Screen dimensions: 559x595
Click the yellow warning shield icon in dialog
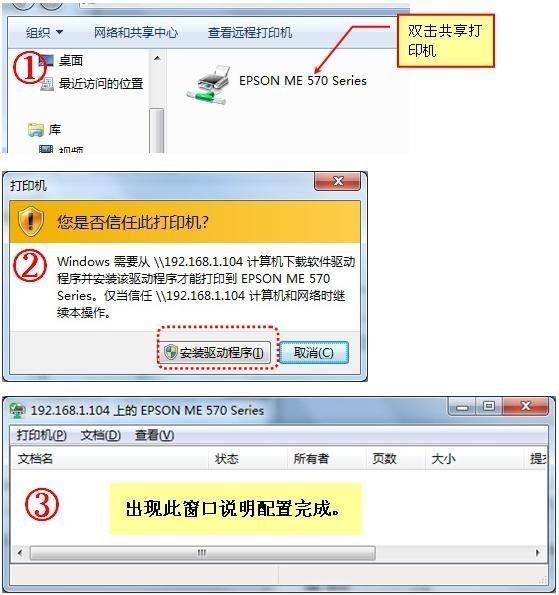coord(31,222)
